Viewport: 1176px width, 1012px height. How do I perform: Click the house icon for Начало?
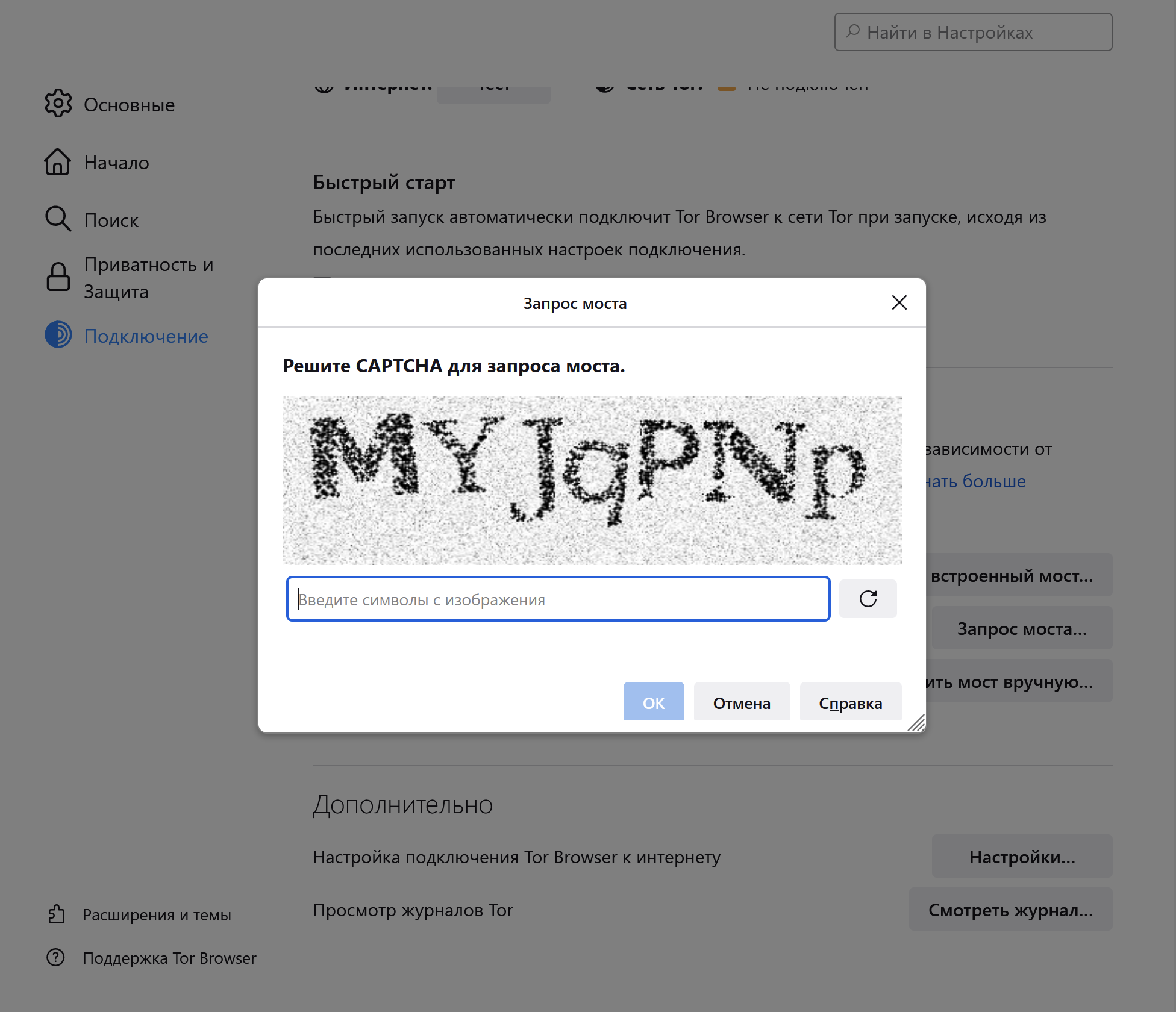(58, 162)
